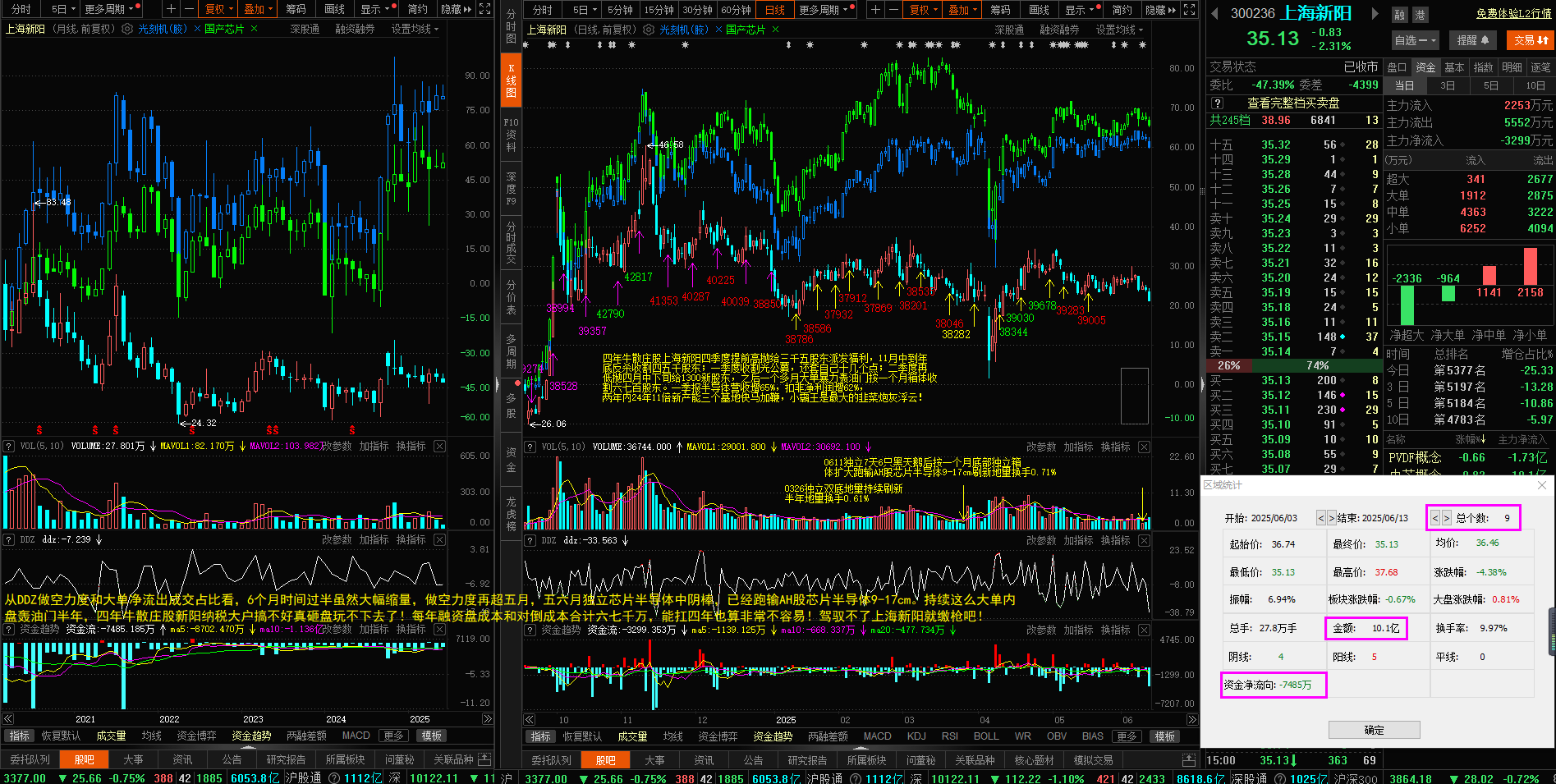
Task: Zoom out using minus icon in left chart toolbar
Action: [x=188, y=9]
